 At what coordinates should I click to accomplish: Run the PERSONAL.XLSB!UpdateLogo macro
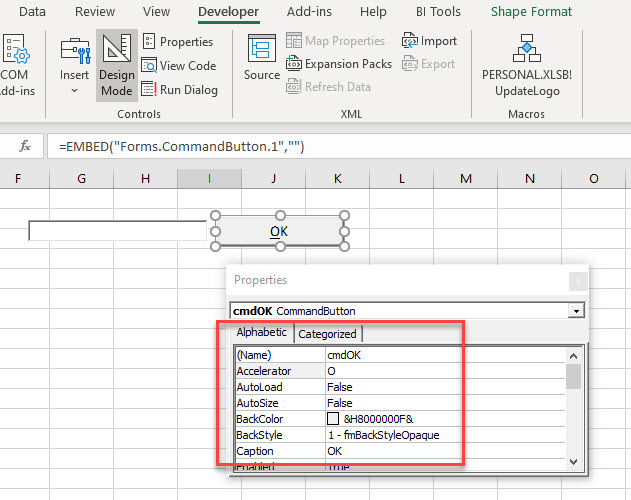(x=526, y=64)
